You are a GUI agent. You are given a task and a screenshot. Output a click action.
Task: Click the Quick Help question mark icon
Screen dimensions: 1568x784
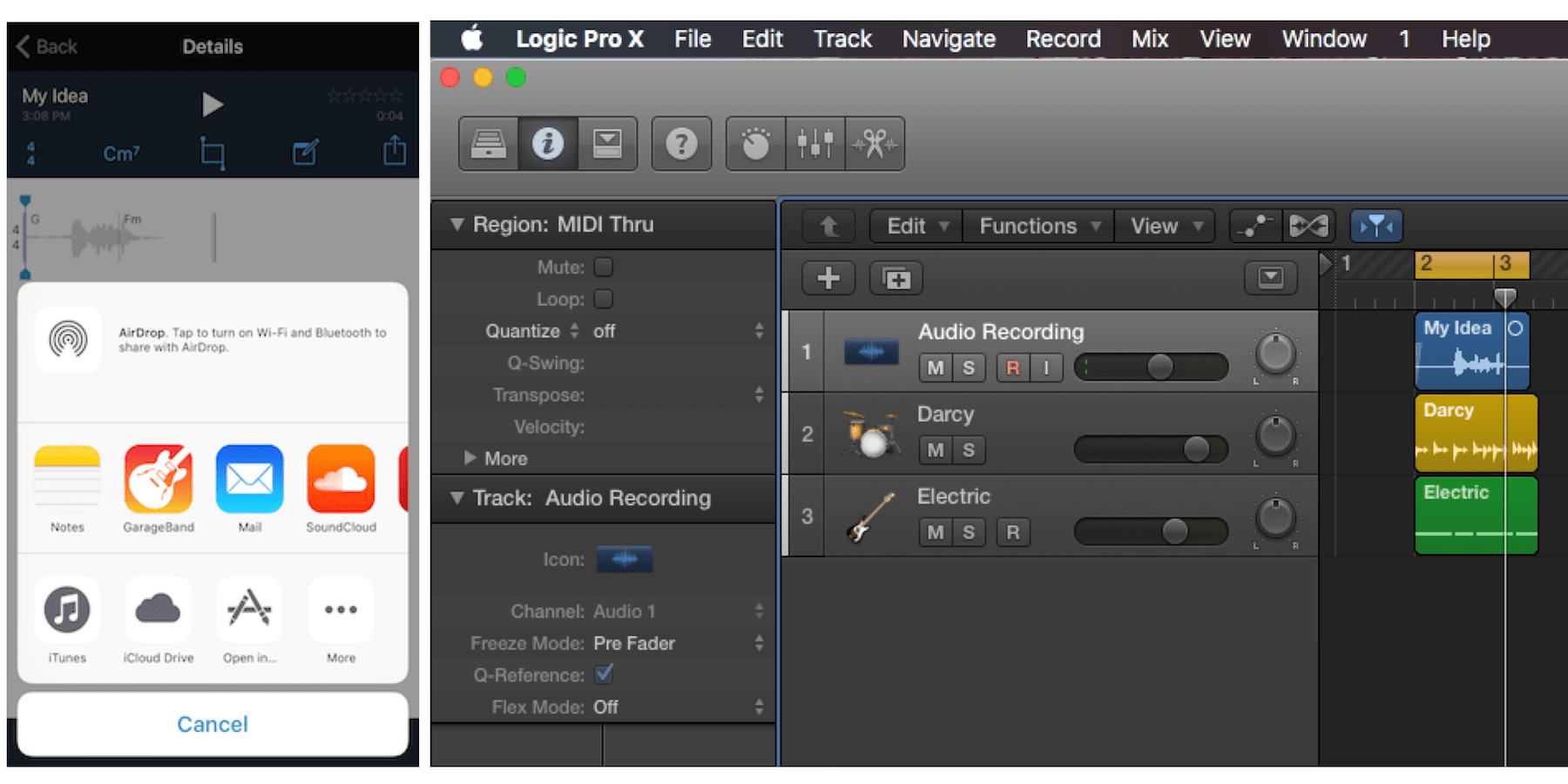click(681, 144)
